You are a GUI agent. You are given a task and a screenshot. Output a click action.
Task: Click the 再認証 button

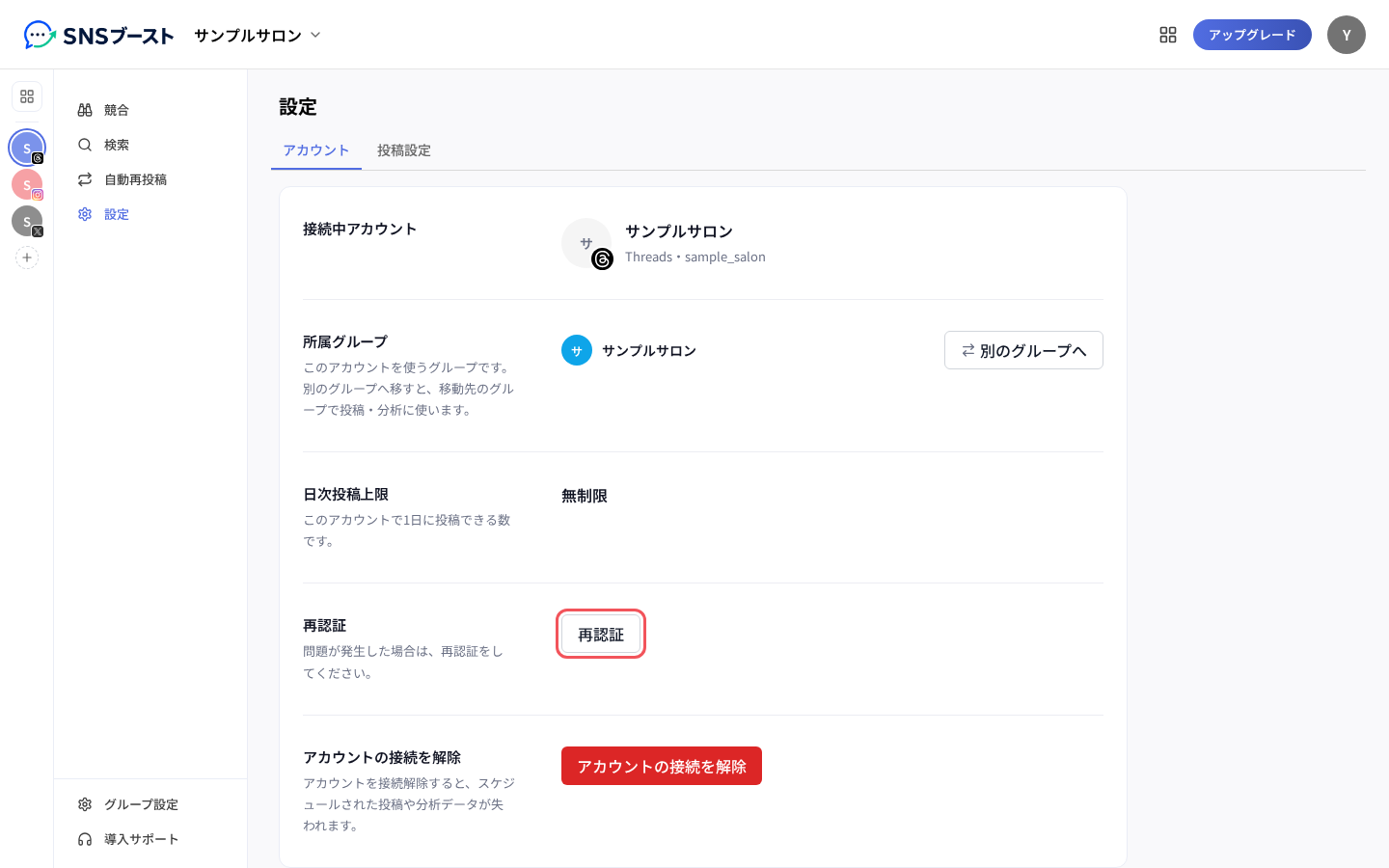pyautogui.click(x=601, y=635)
